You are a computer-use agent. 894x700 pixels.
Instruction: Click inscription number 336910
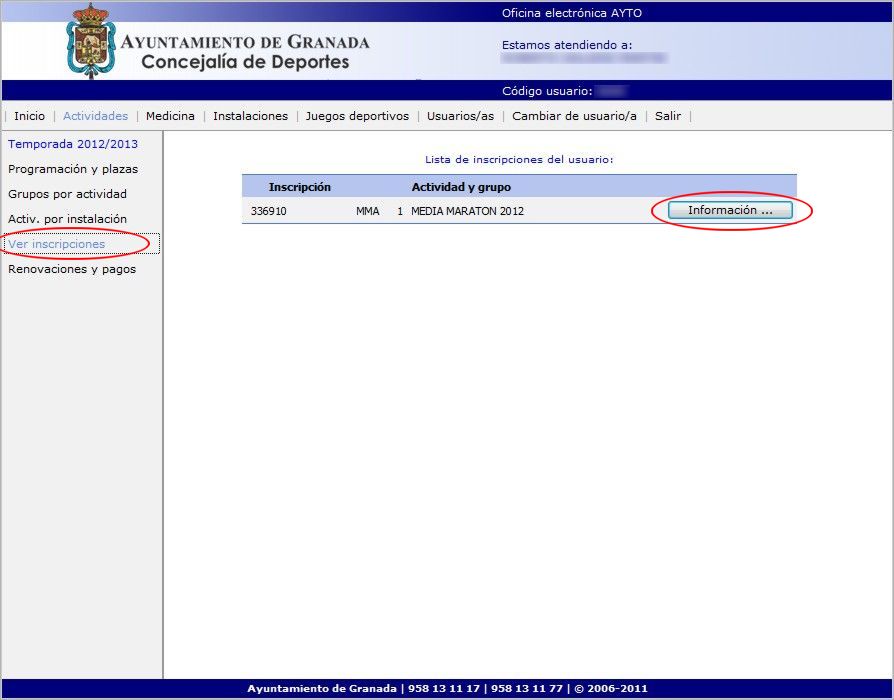tap(268, 211)
